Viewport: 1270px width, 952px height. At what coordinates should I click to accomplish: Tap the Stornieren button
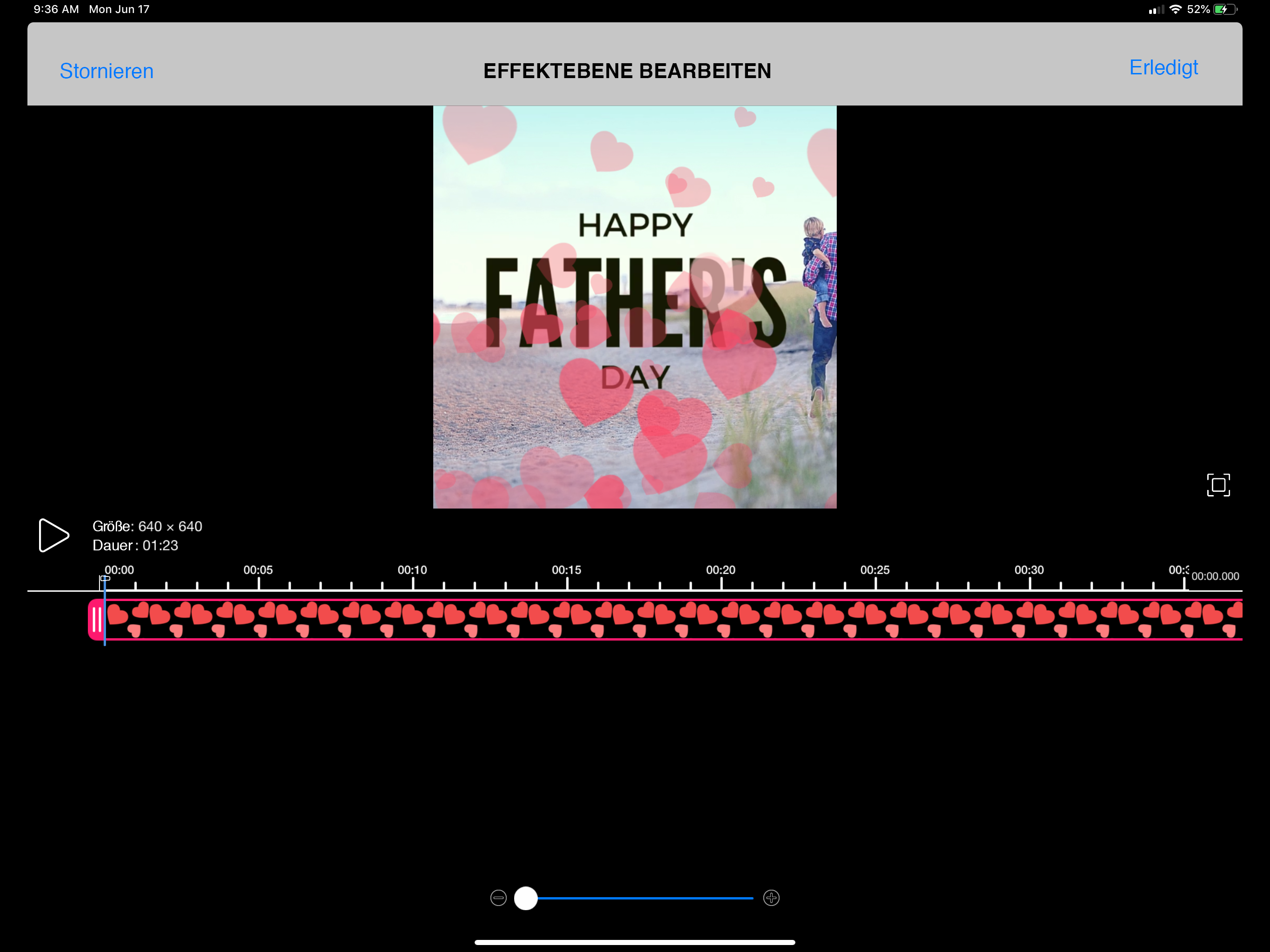pos(106,71)
